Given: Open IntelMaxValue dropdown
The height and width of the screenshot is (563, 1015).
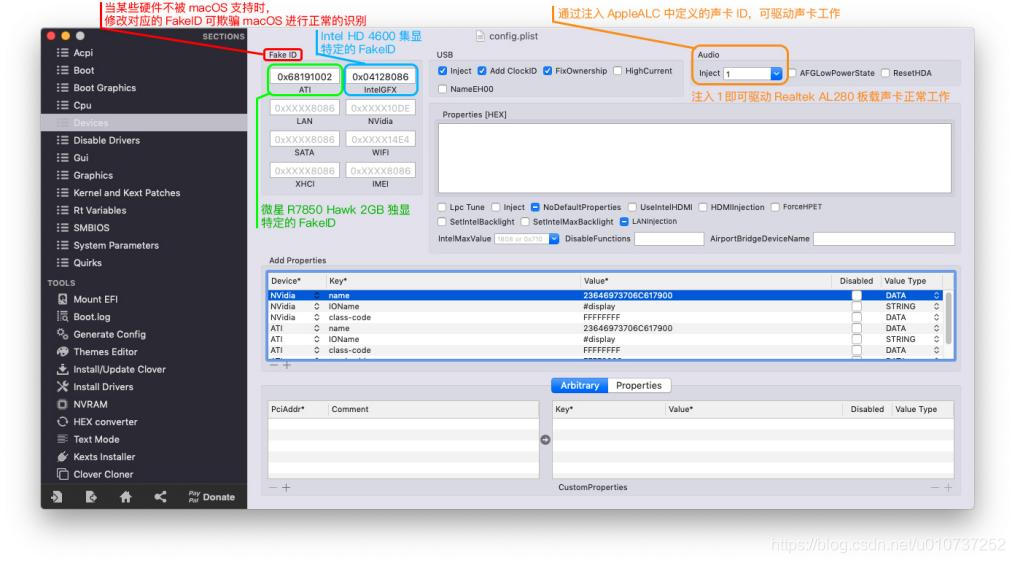Looking at the screenshot, I should [x=554, y=239].
